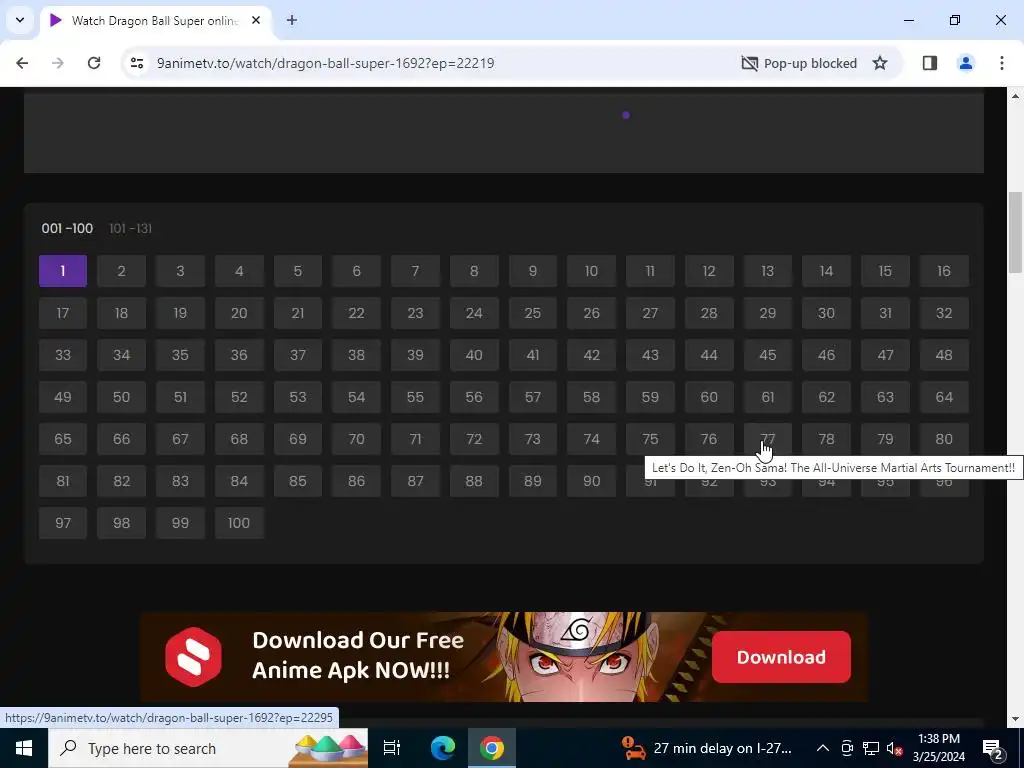Click the address bar URL

(x=325, y=63)
